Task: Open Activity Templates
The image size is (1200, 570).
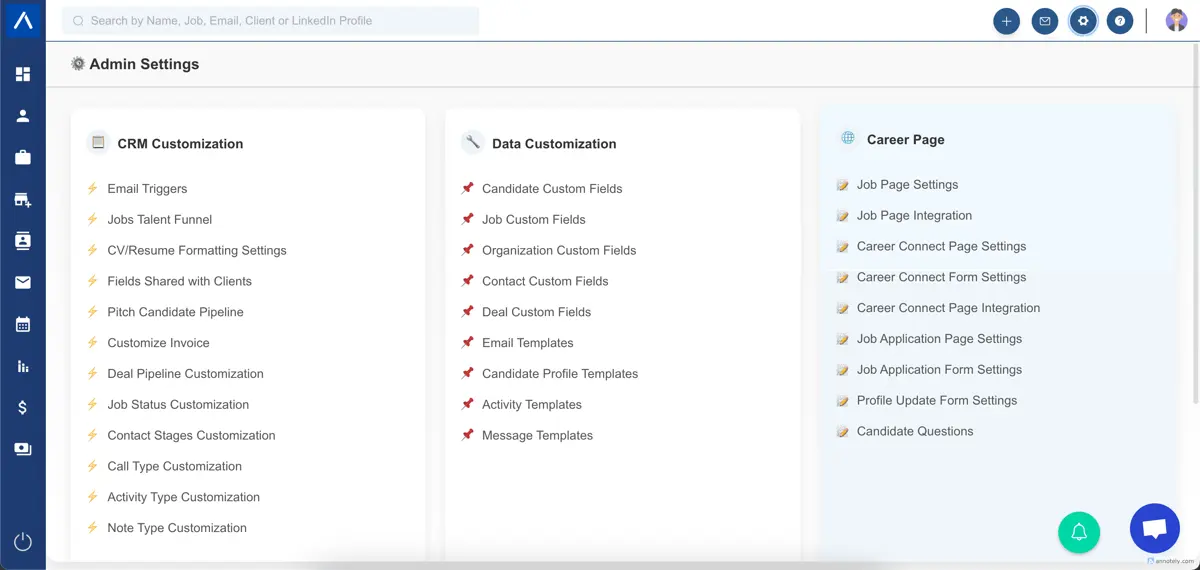Action: click(532, 405)
